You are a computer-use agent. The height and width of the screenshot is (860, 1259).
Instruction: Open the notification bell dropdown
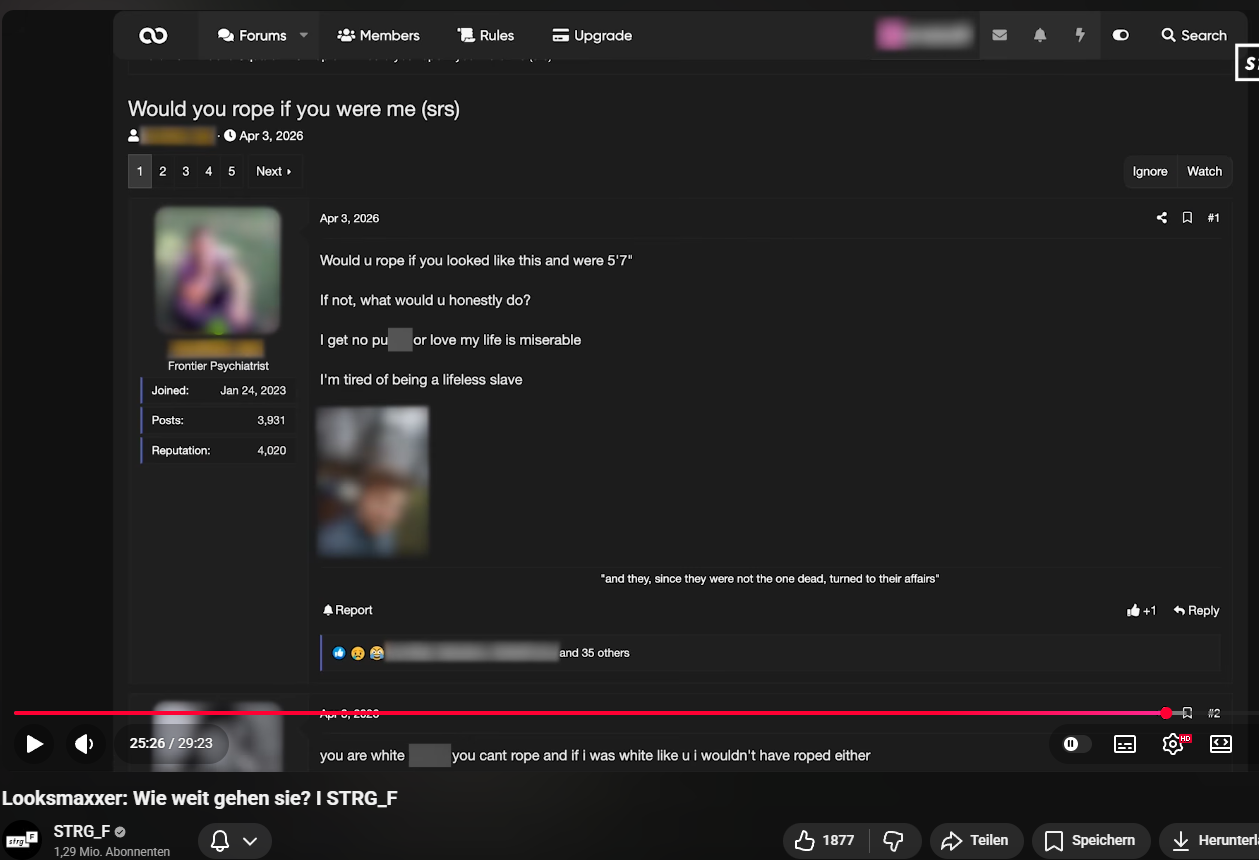pyautogui.click(x=235, y=841)
